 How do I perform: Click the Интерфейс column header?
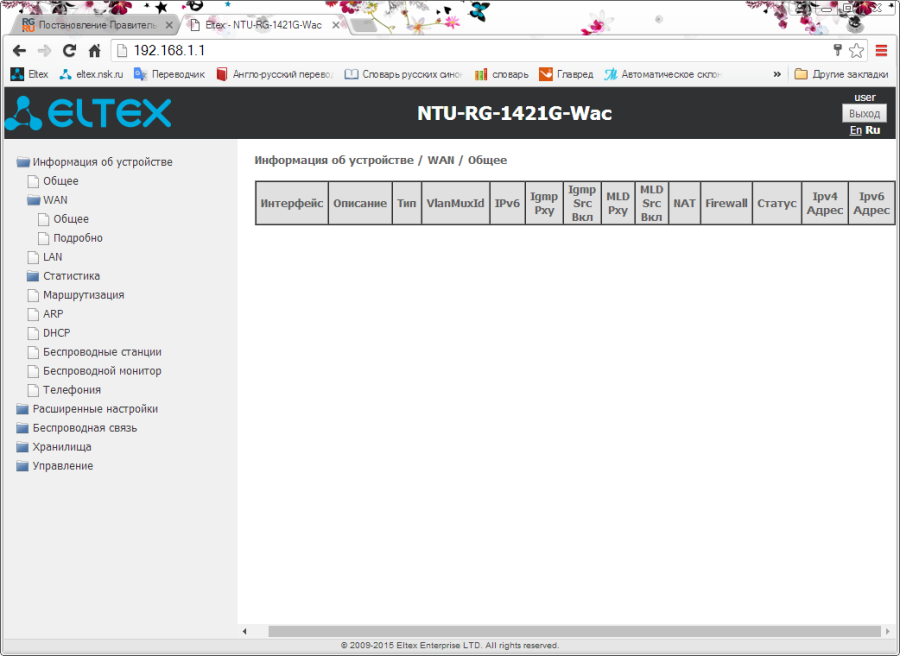click(292, 203)
